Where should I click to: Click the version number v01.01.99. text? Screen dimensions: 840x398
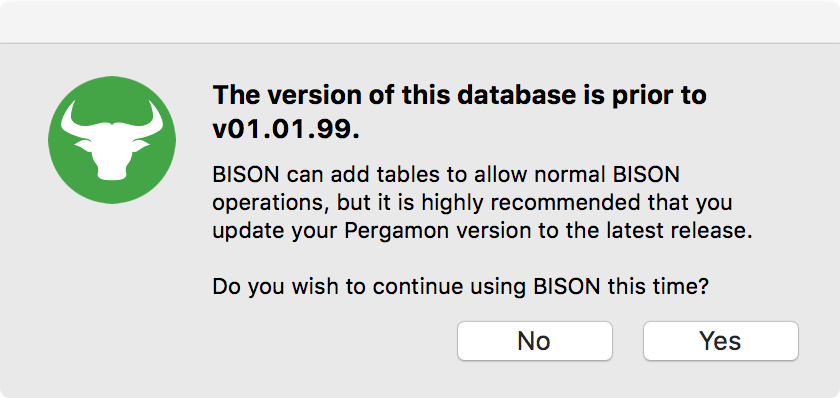pyautogui.click(x=286, y=130)
